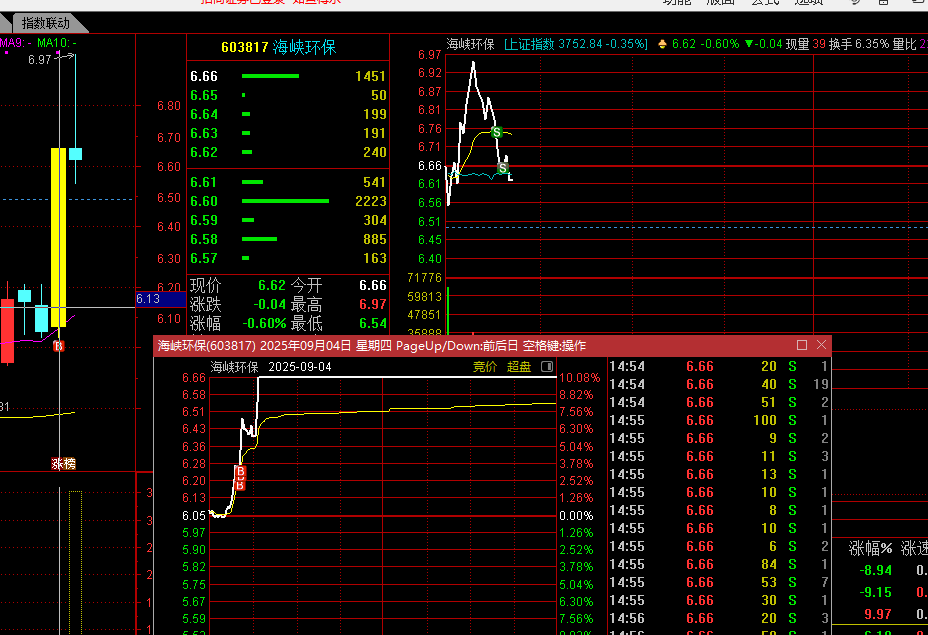Click the 603817 海峡环保 stock title
The width and height of the screenshot is (928, 635).
[x=279, y=47]
